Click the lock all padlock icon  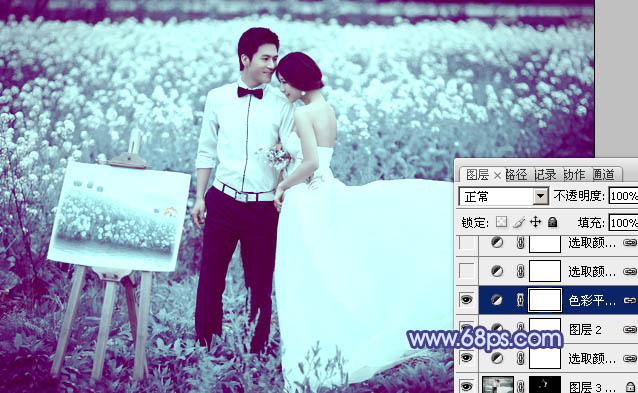pyautogui.click(x=552, y=222)
